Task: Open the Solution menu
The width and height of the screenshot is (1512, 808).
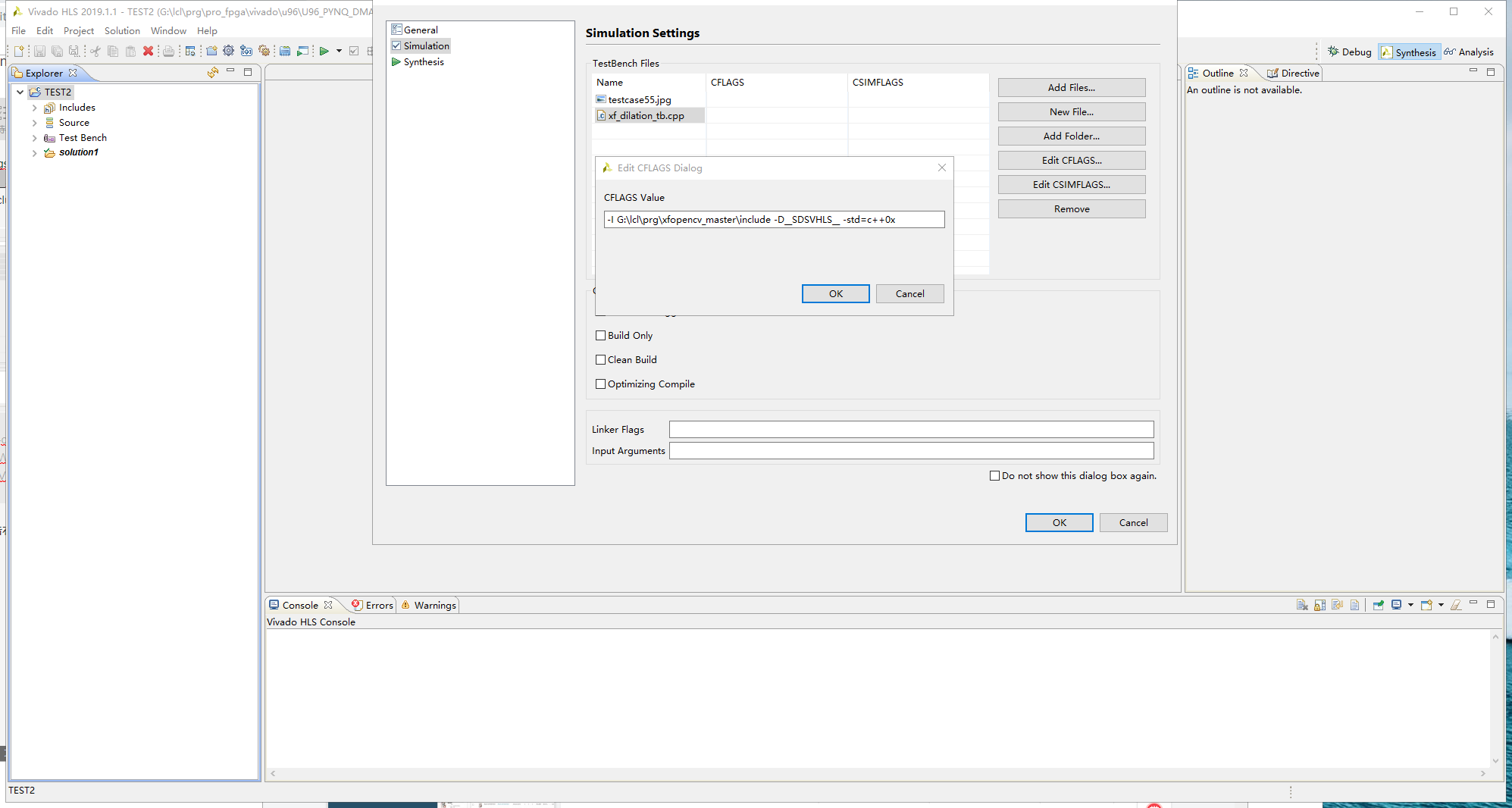Action: (122, 30)
